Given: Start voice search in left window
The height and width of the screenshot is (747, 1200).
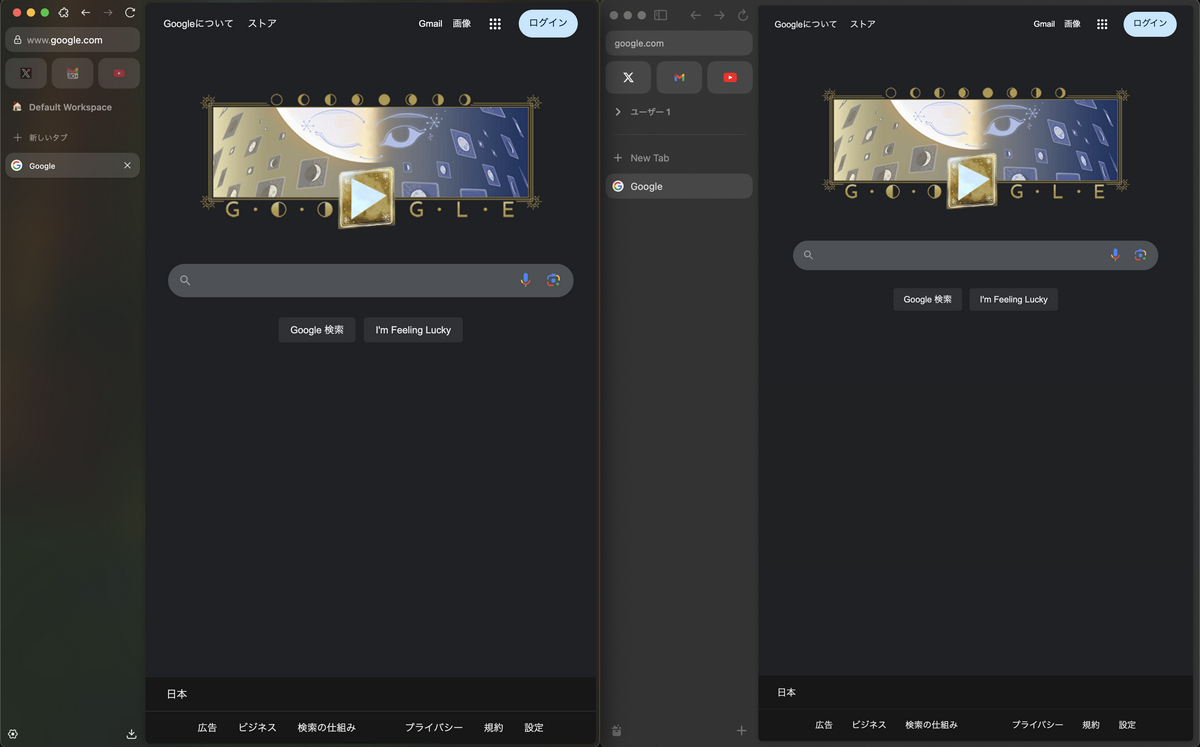Looking at the screenshot, I should (525, 280).
